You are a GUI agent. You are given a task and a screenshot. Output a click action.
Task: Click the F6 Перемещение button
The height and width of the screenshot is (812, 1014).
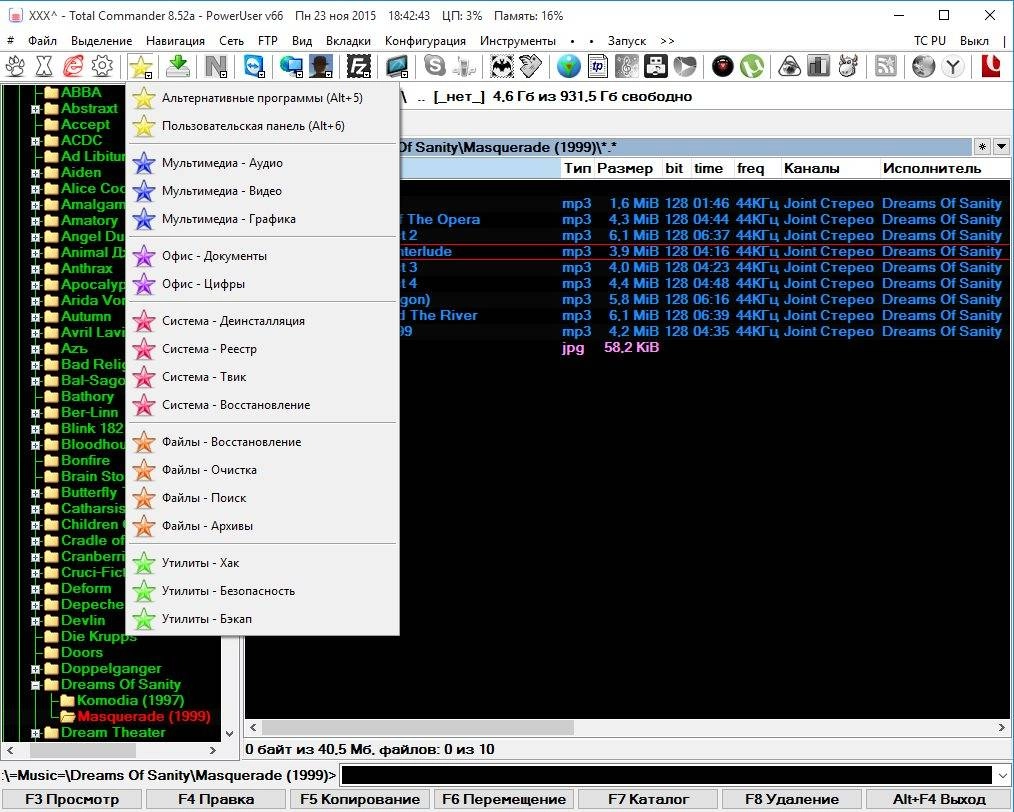coord(504,800)
